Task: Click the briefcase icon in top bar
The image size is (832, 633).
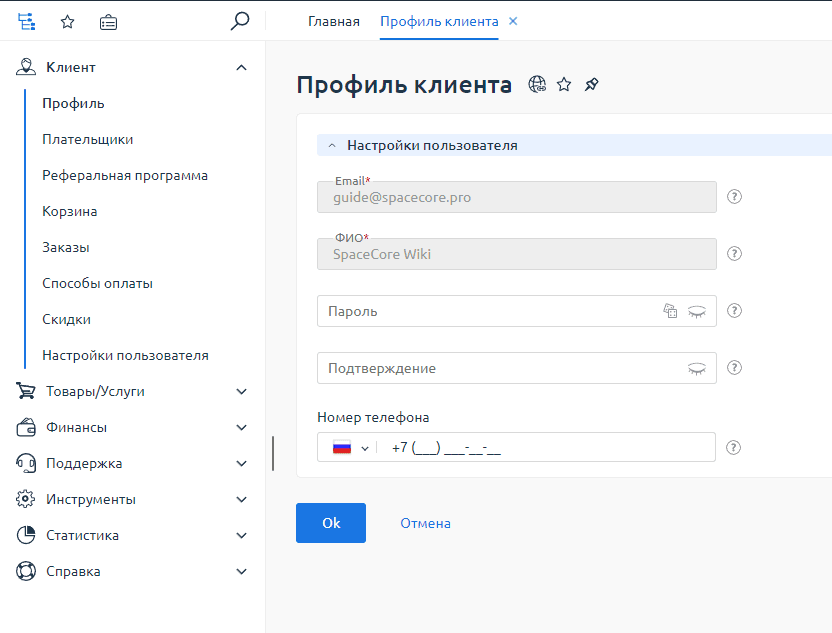Action: click(108, 21)
